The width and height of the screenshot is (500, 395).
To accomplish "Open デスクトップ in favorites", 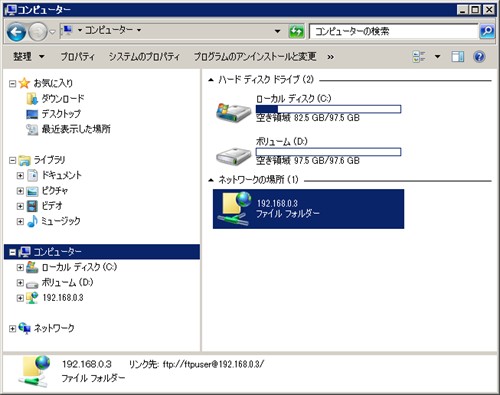I will click(x=61, y=114).
